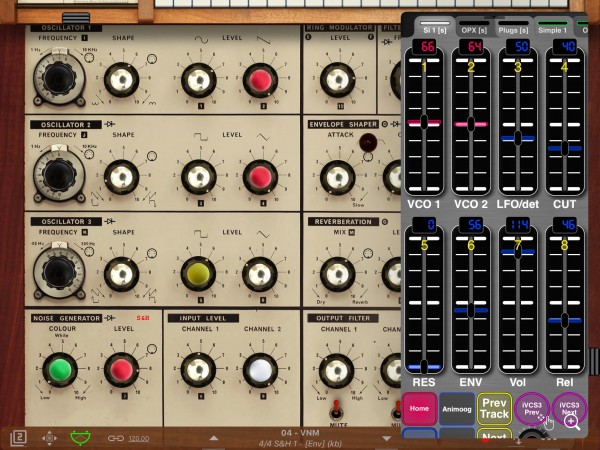Tap number badge 9 under Input Channel 2 knob

coord(263,396)
